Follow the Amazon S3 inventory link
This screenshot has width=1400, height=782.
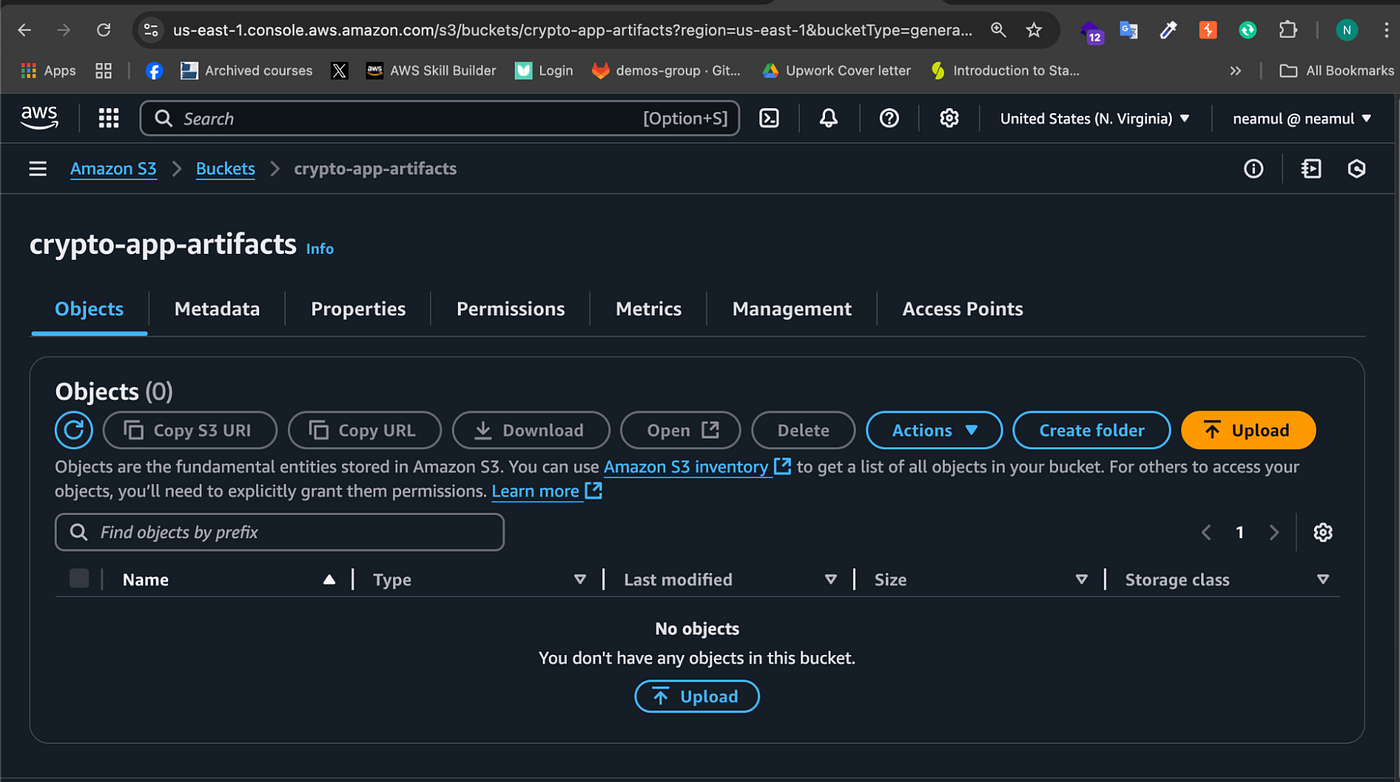[x=697, y=466]
